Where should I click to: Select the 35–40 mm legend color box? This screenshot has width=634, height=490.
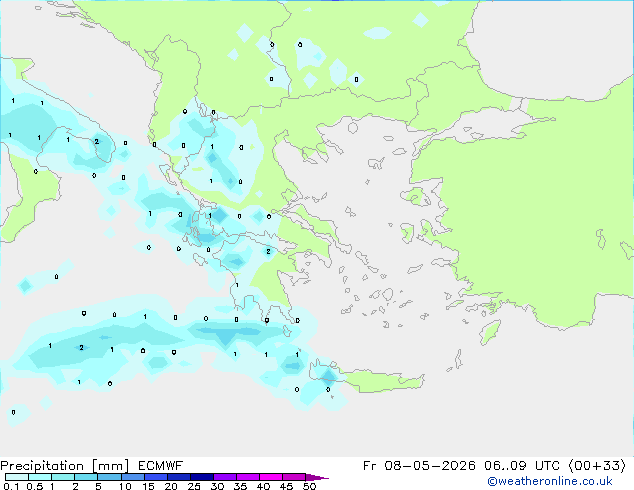click(248, 477)
